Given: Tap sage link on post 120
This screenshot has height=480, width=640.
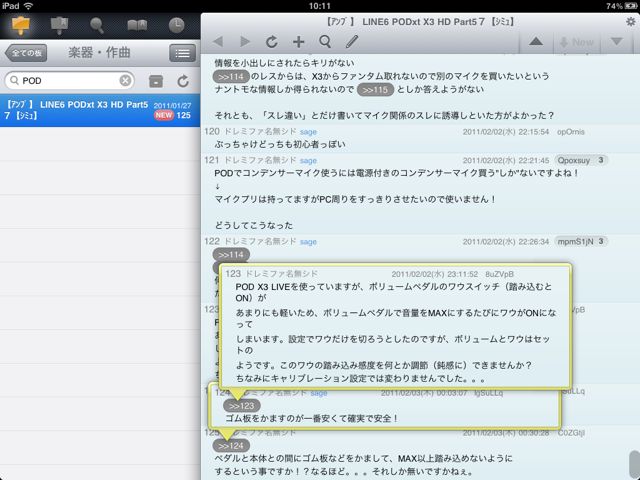Looking at the screenshot, I should [308, 132].
